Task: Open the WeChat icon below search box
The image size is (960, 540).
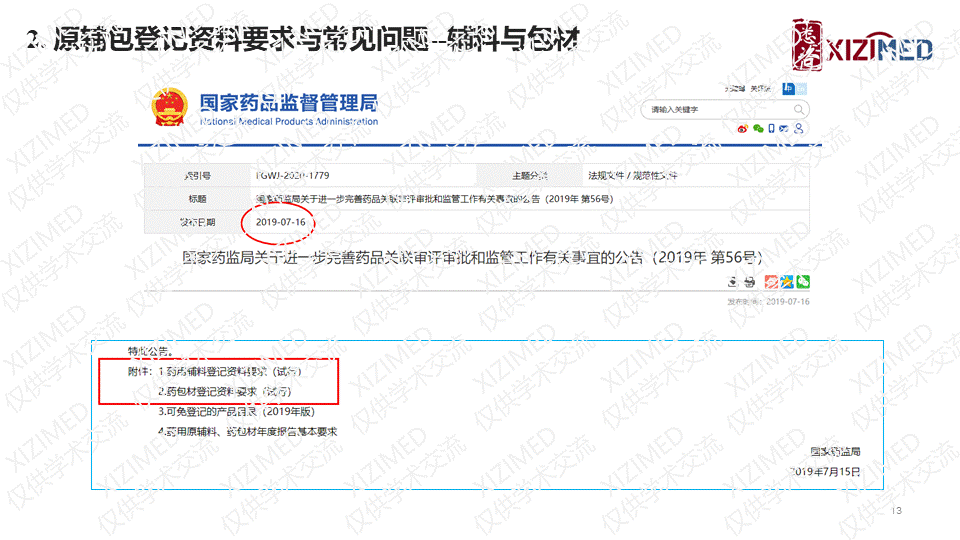Action: [757, 128]
